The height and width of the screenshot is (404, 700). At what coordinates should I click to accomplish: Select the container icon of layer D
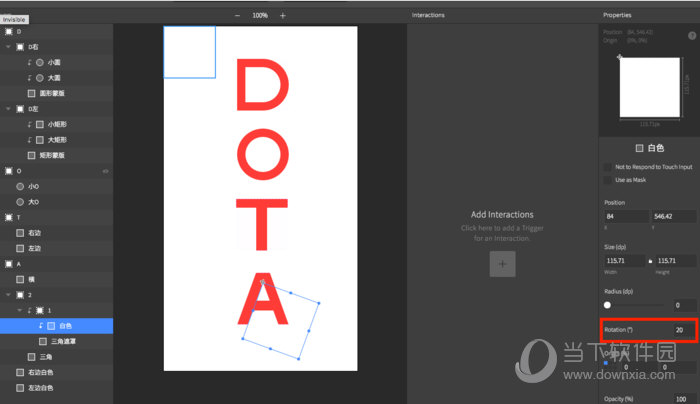[x=9, y=32]
